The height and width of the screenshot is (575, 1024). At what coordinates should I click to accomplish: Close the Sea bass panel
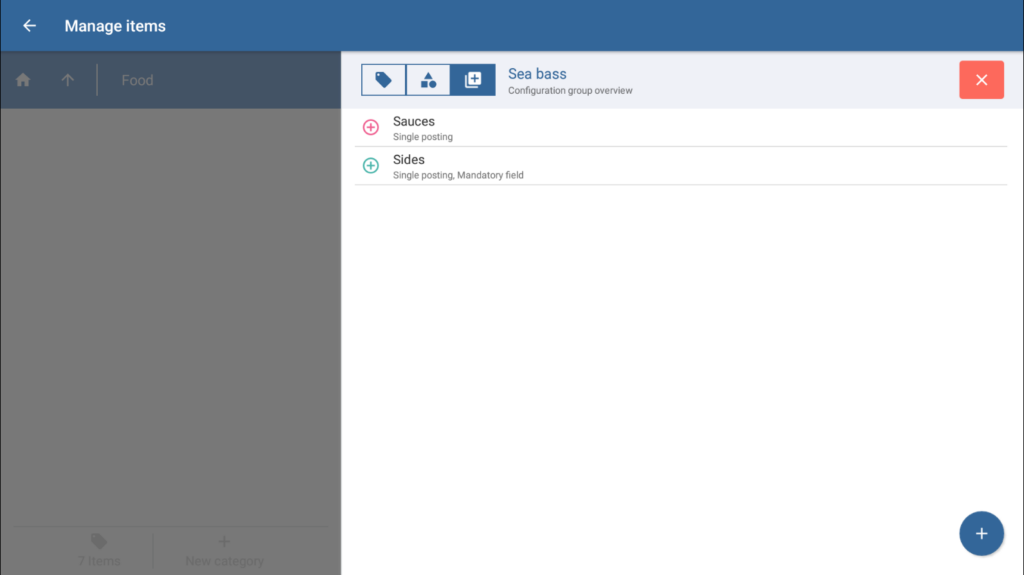(981, 80)
